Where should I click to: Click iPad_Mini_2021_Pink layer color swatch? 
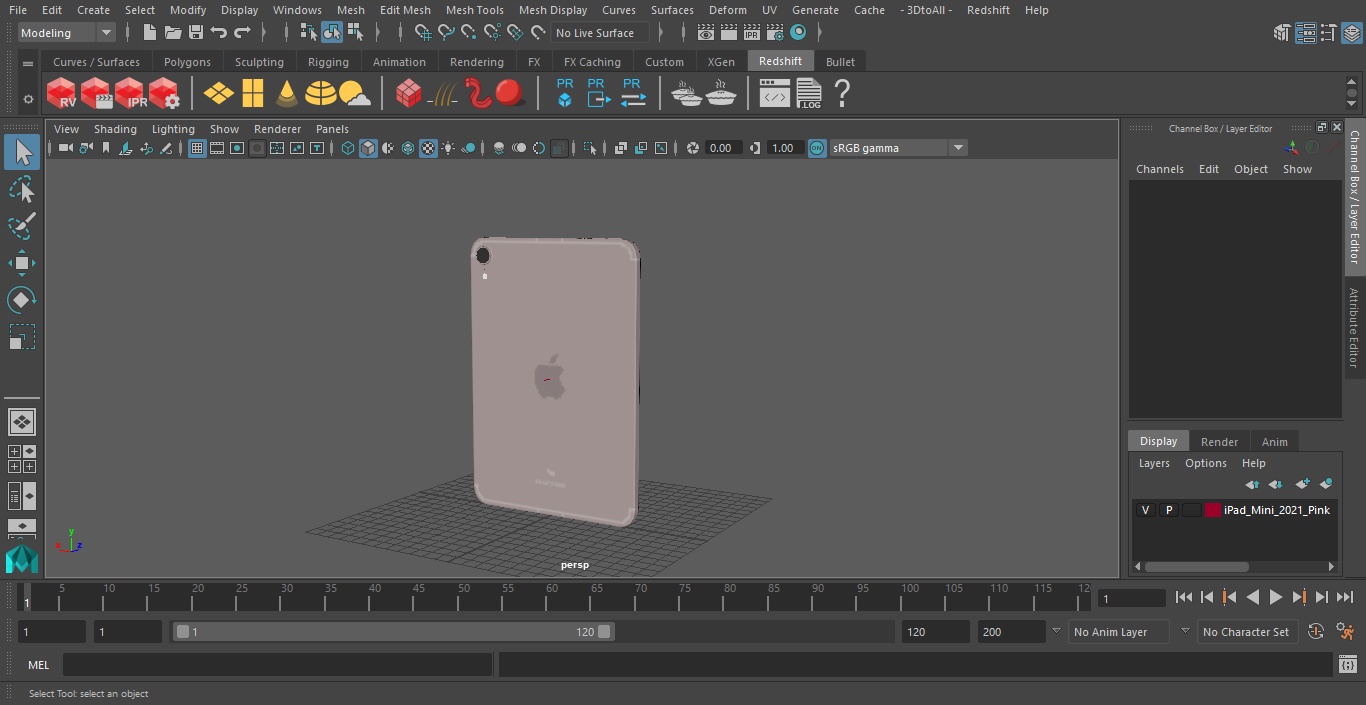point(1213,510)
